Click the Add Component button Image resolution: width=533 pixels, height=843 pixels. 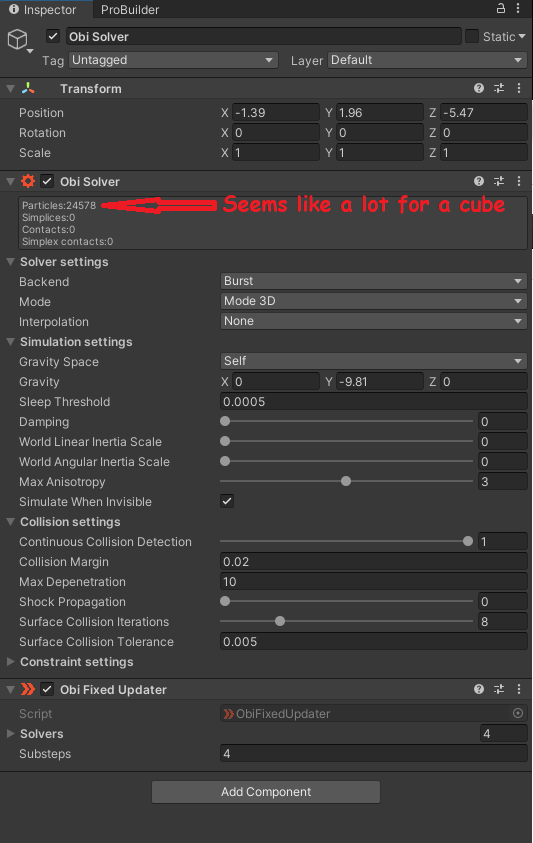266,791
